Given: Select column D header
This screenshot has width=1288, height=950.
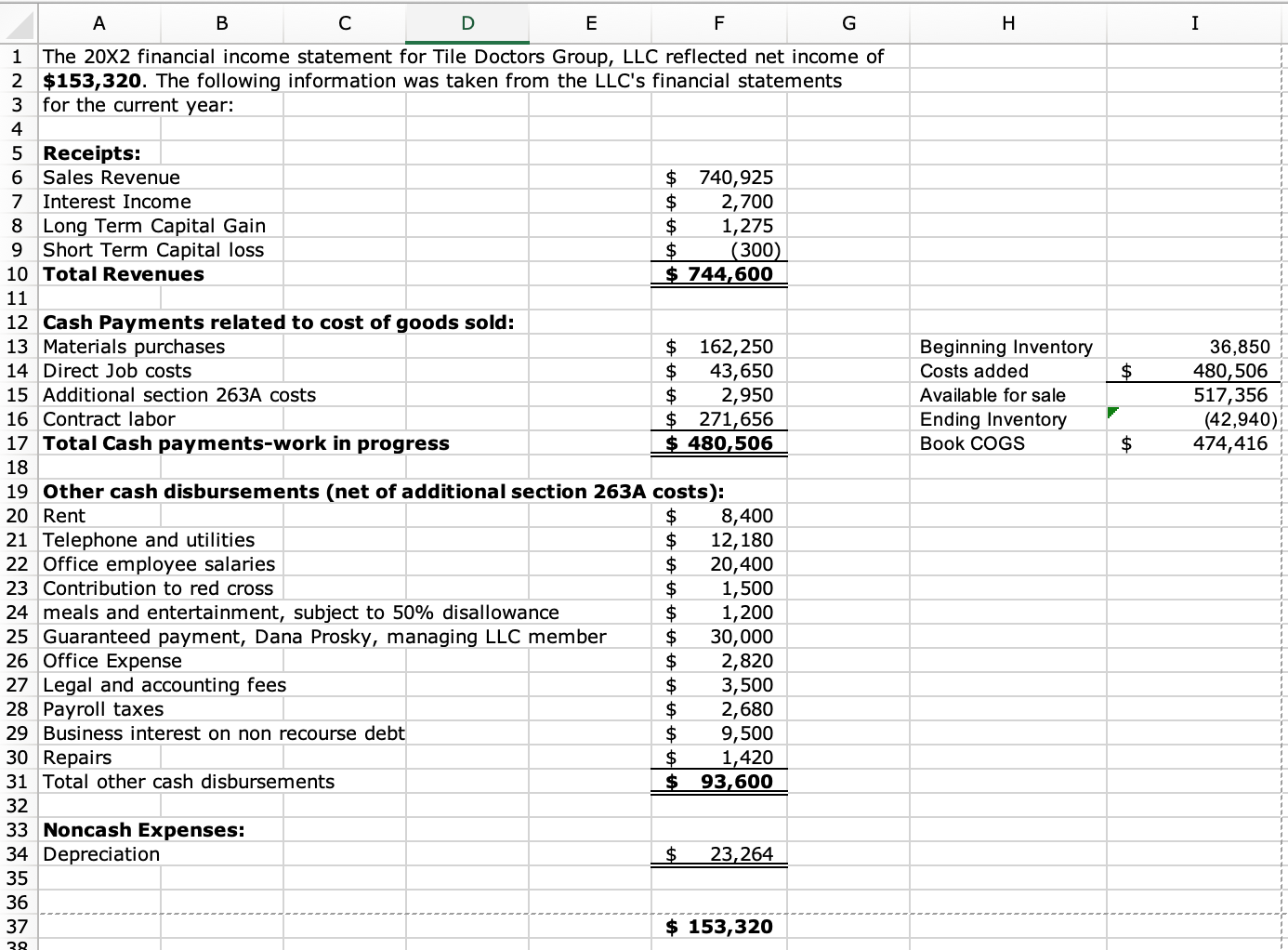Looking at the screenshot, I should pos(467,23).
